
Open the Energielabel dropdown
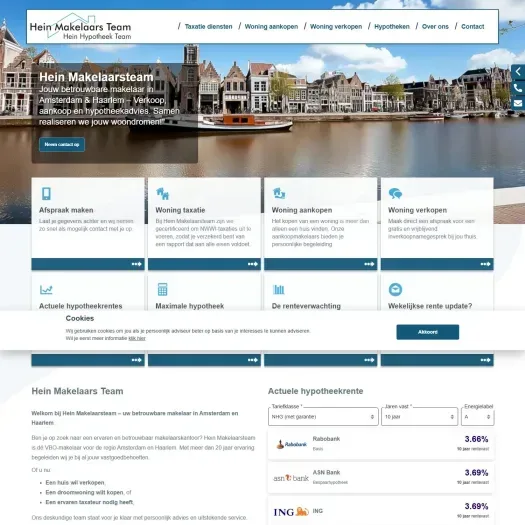[x=477, y=417]
